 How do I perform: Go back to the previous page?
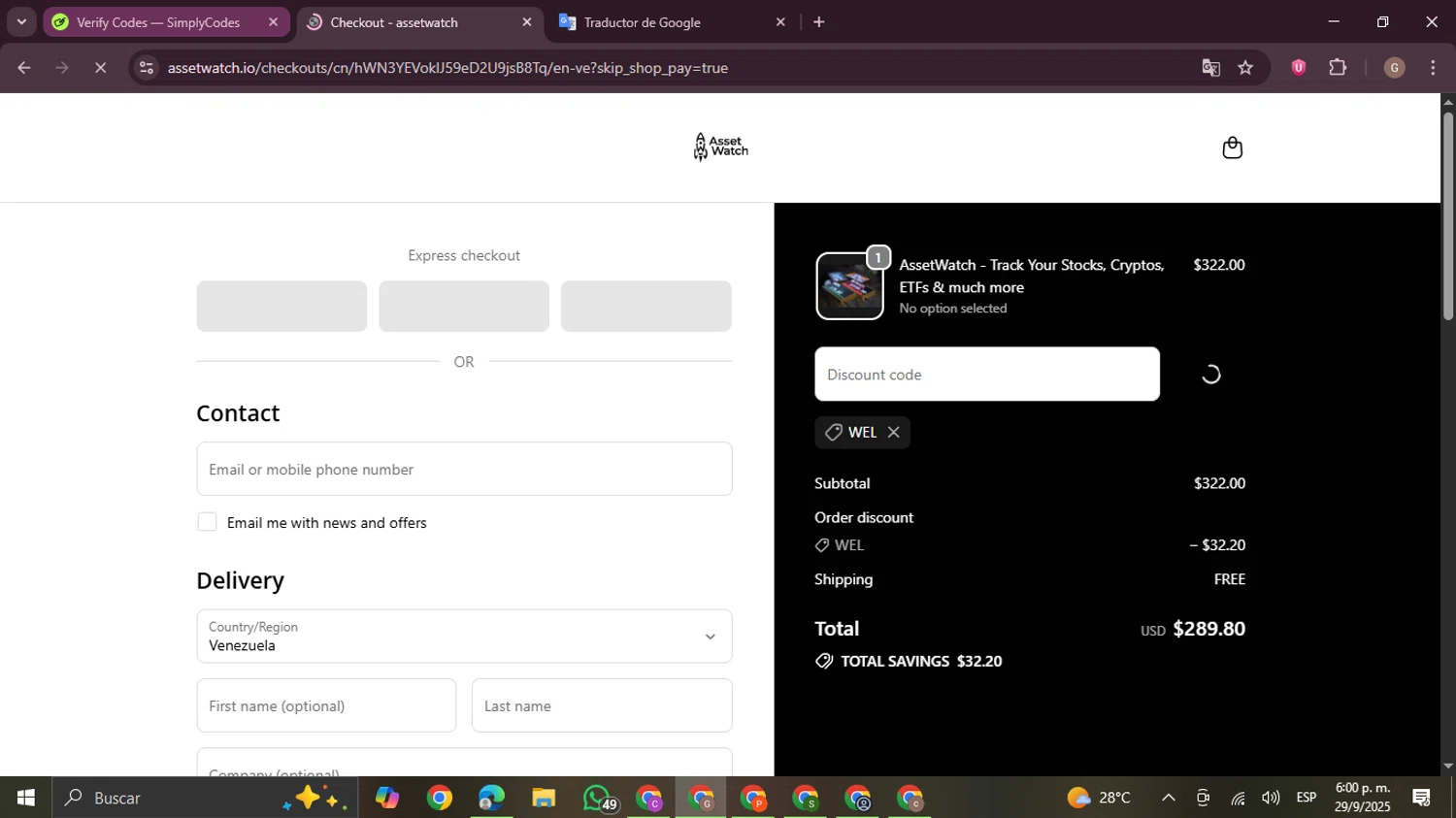pos(24,68)
